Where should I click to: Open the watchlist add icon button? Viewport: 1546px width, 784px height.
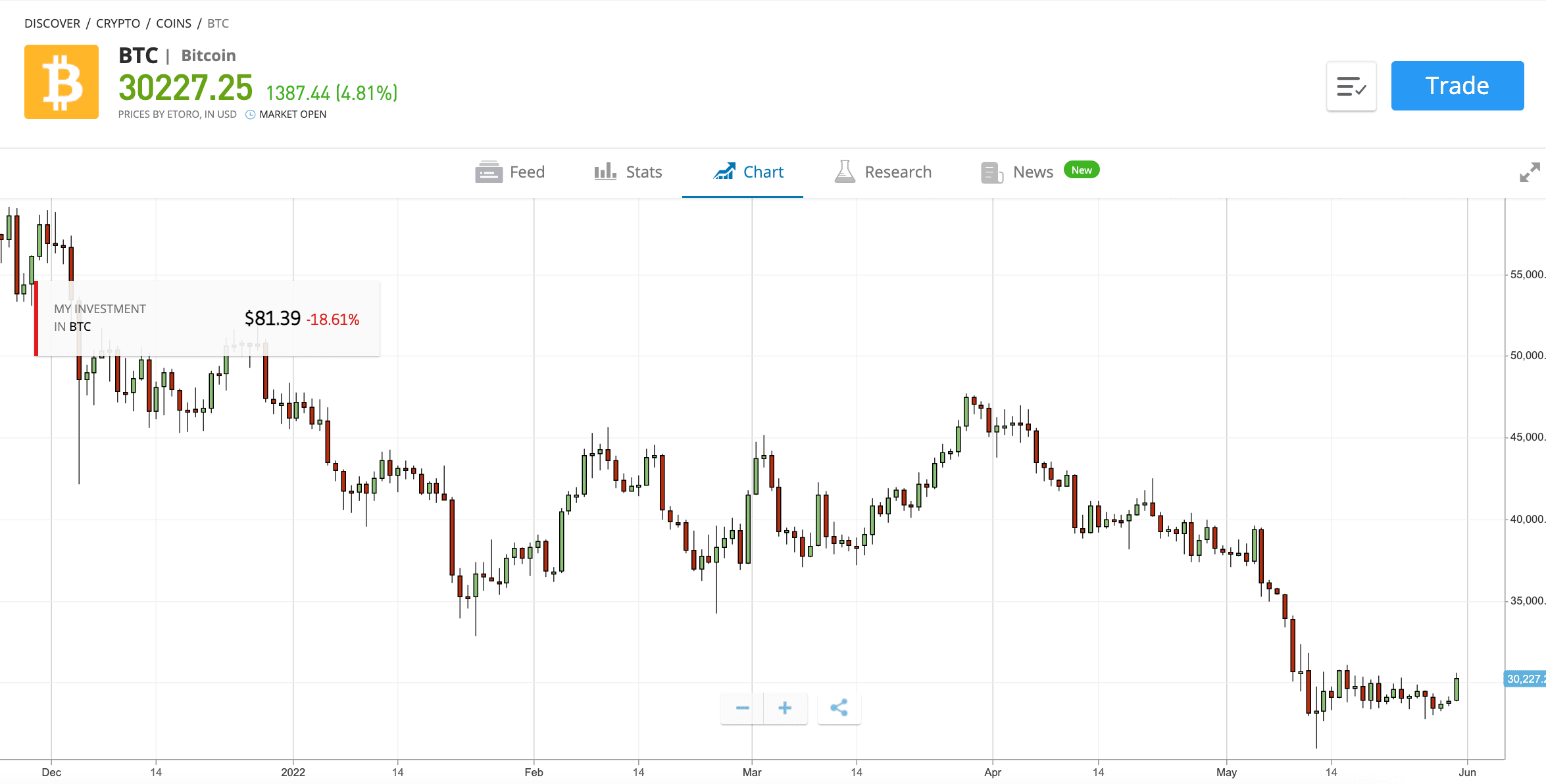1351,86
